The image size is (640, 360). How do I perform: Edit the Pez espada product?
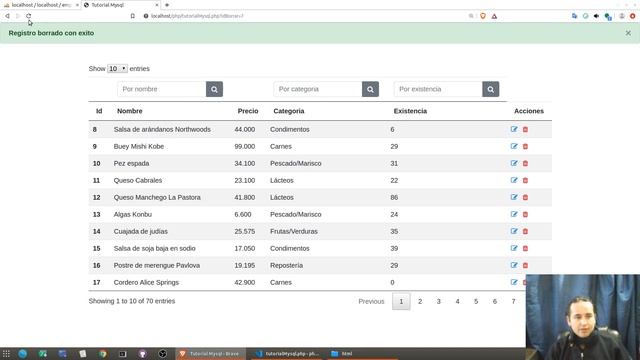point(514,163)
